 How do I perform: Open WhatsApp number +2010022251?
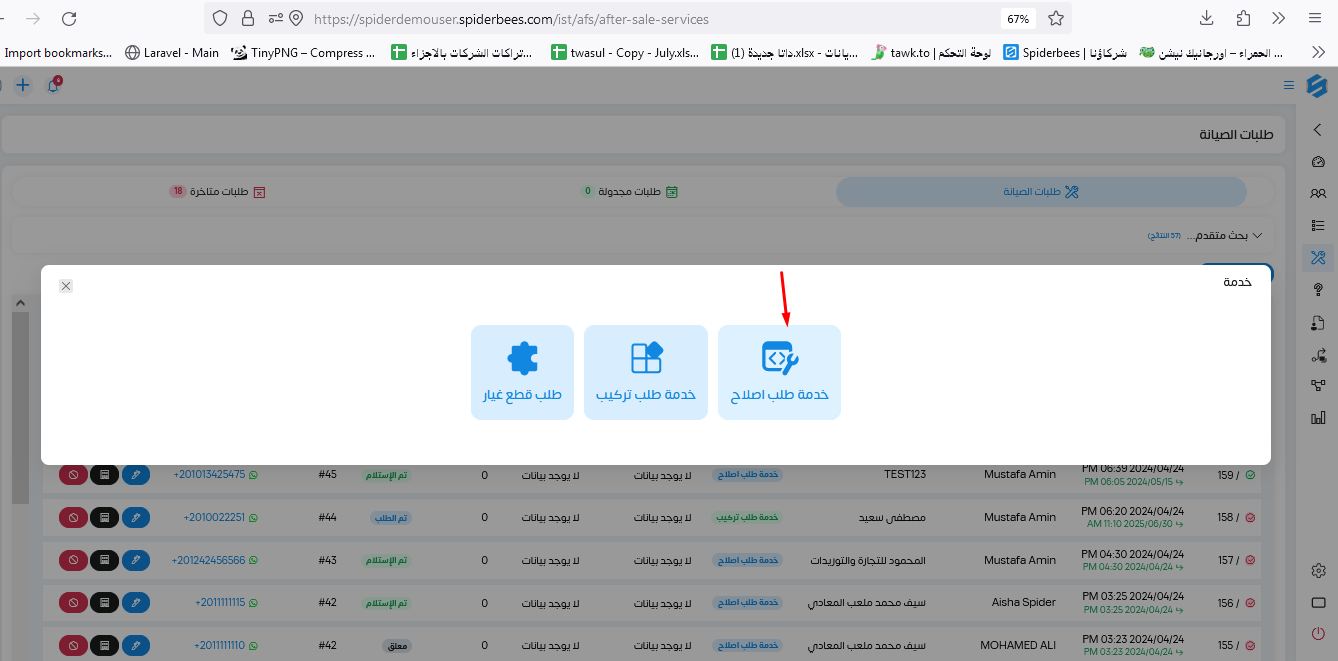(220, 517)
